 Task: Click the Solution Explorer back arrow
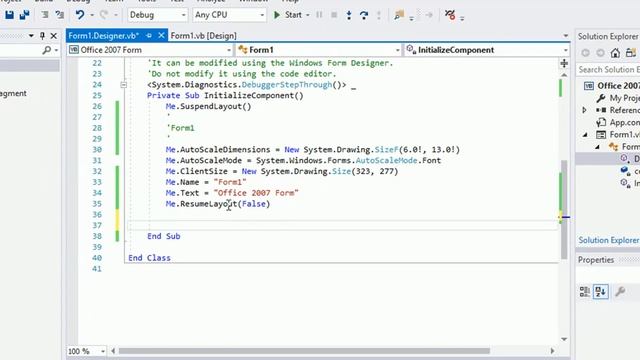pos(585,53)
